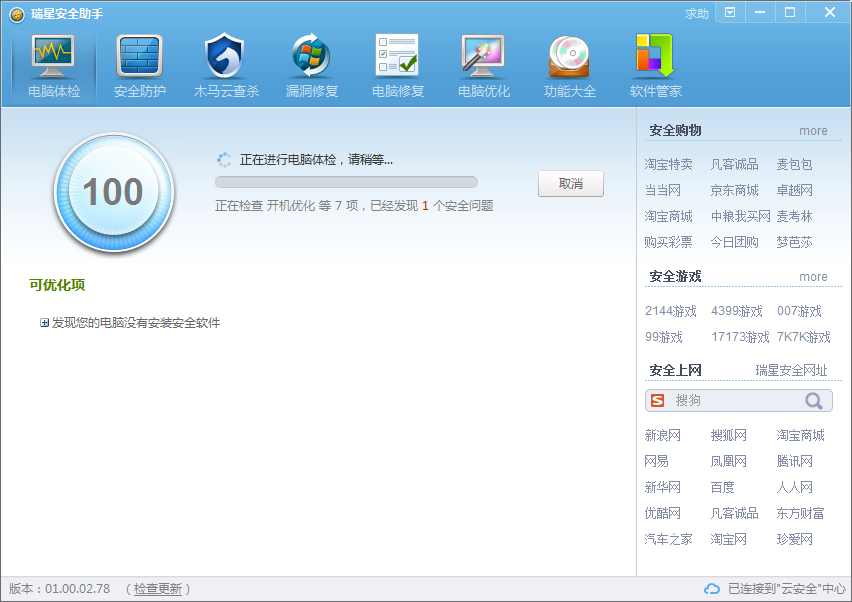This screenshot has width=852, height=602.
Task: Open the title bar dropdown menu button
Action: point(730,13)
